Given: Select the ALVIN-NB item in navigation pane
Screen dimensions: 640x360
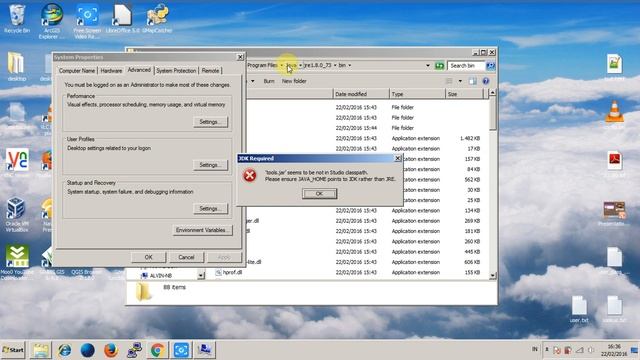Looking at the screenshot, I should 160,276.
